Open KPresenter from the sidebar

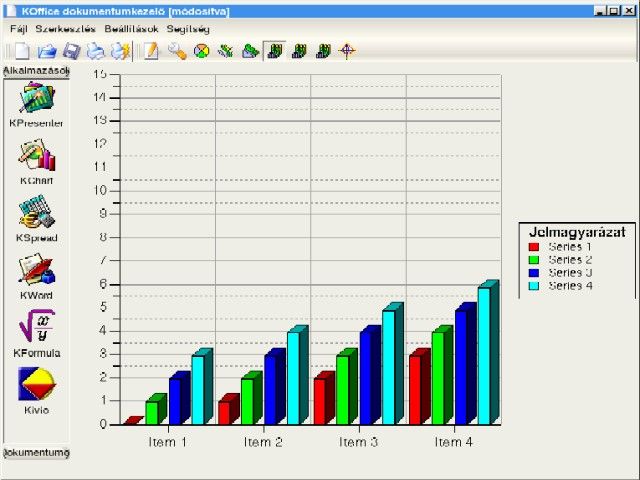tap(36, 98)
